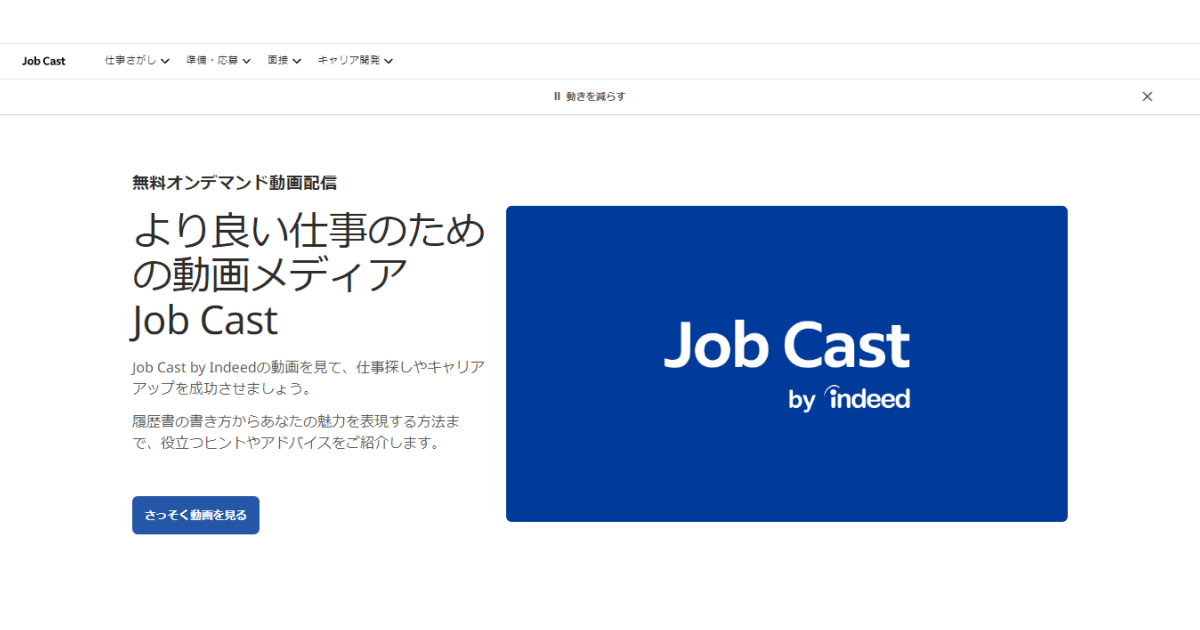Viewport: 1200px width, 630px height.
Task: Dismiss the reduce-motion bar with the X
Action: click(1147, 97)
